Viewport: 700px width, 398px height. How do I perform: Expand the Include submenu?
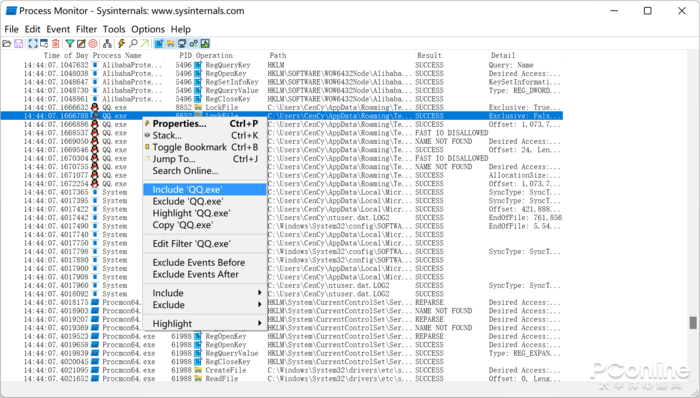coord(205,293)
